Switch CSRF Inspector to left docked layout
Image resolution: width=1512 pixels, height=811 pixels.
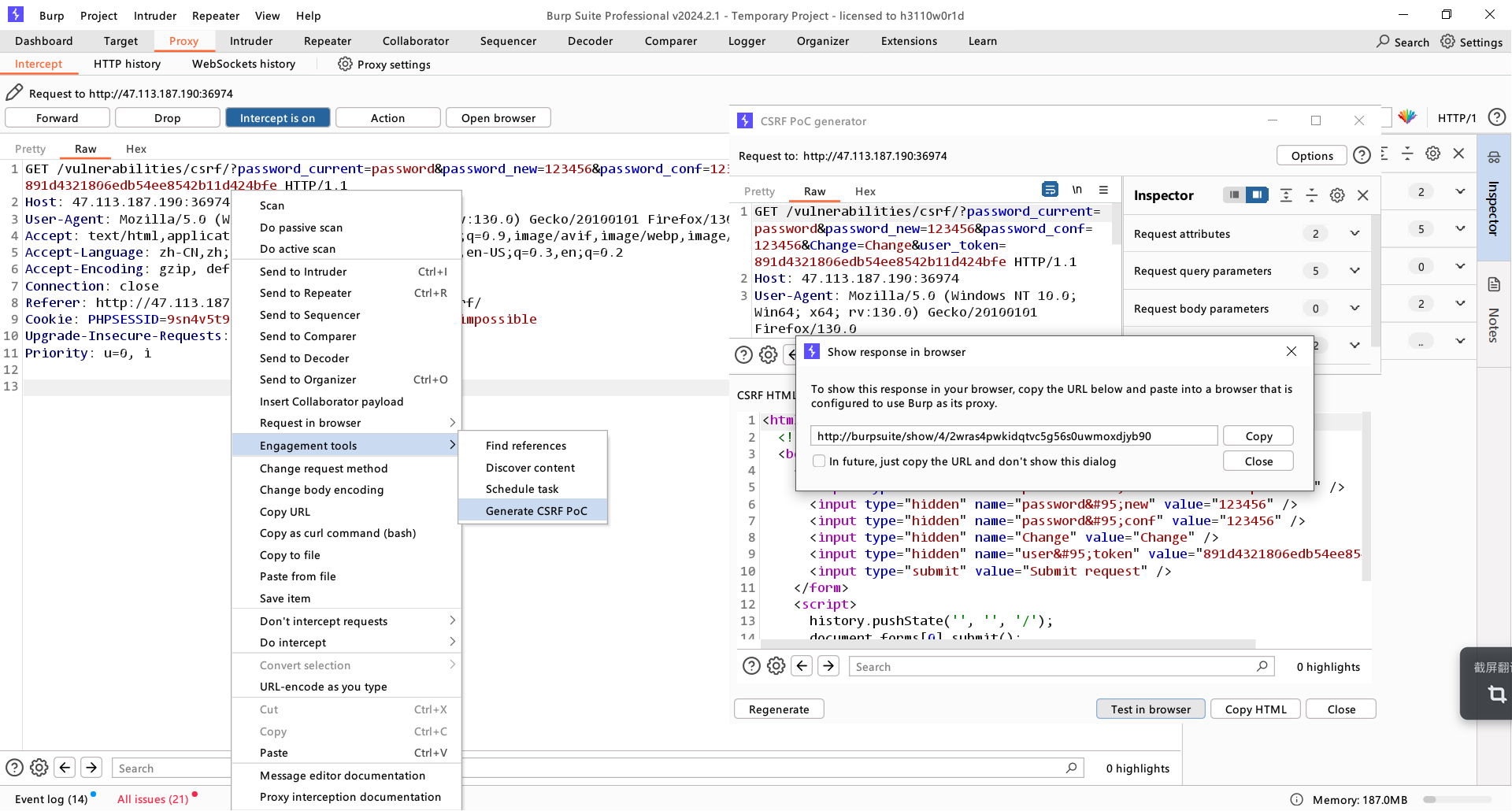coord(1234,194)
